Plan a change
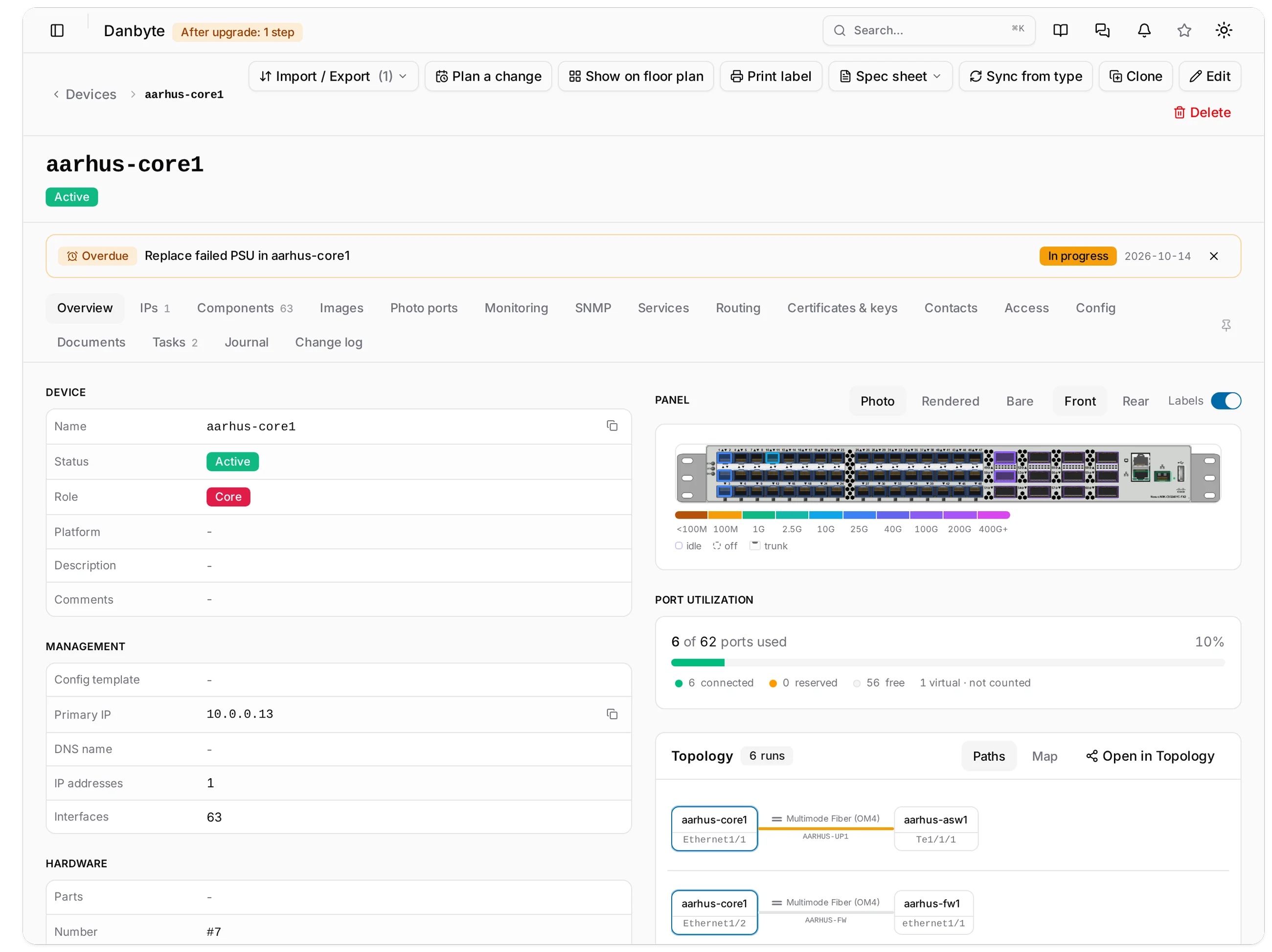Image resolution: width=1272 pixels, height=952 pixels. coord(488,76)
